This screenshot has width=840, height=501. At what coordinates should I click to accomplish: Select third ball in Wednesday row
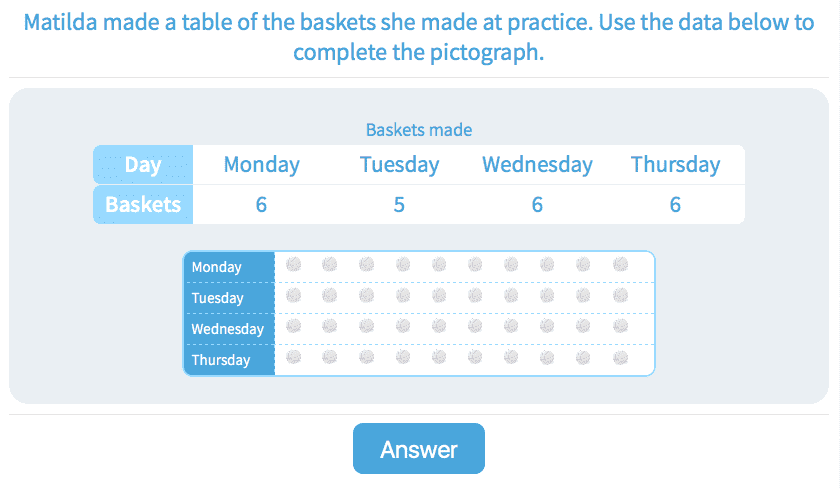366,327
